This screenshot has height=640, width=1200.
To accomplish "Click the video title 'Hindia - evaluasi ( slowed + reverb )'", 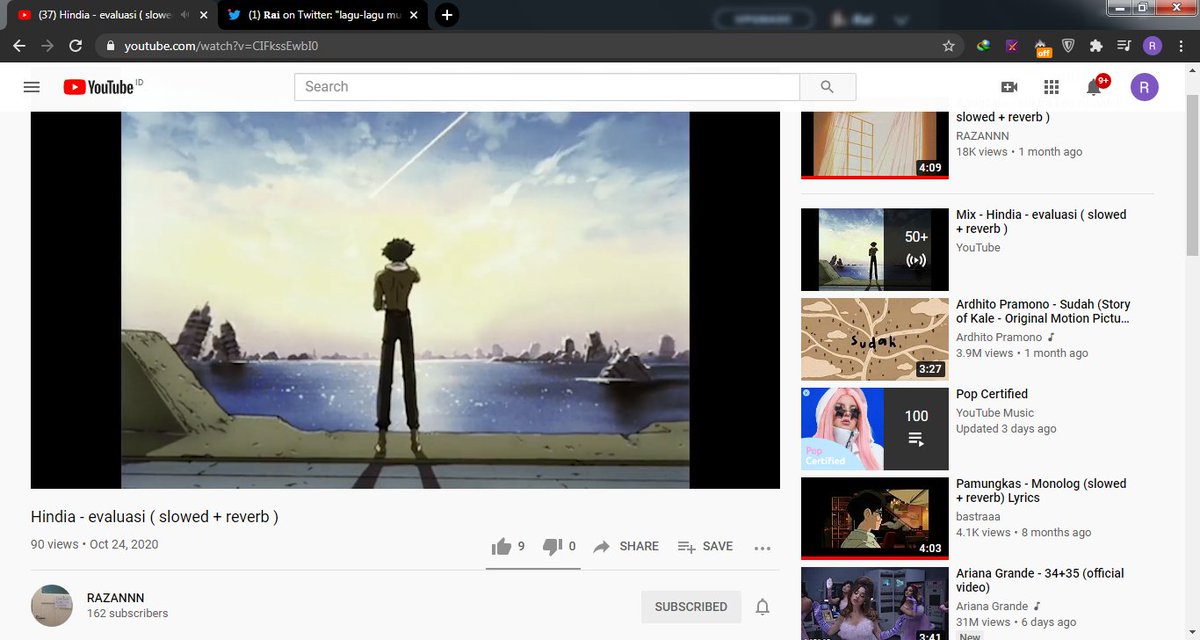I will tap(155, 517).
